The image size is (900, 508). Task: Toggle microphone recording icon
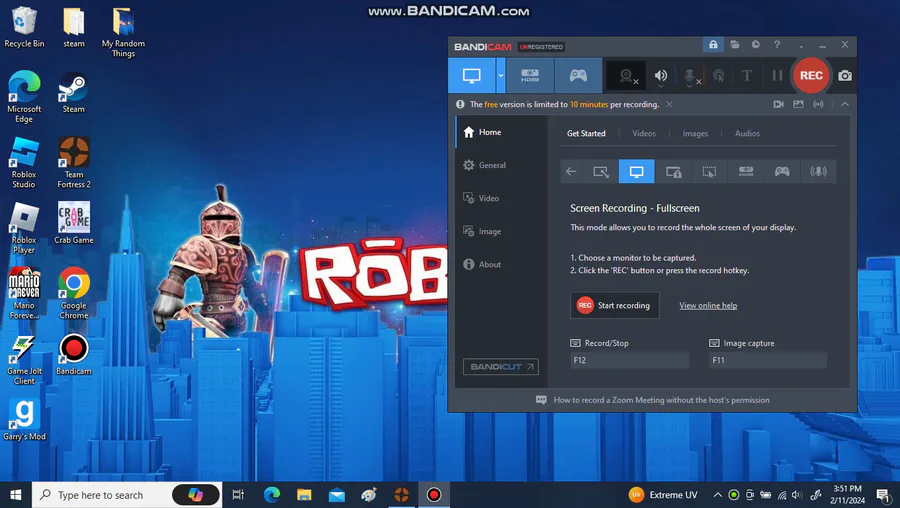[x=690, y=76]
